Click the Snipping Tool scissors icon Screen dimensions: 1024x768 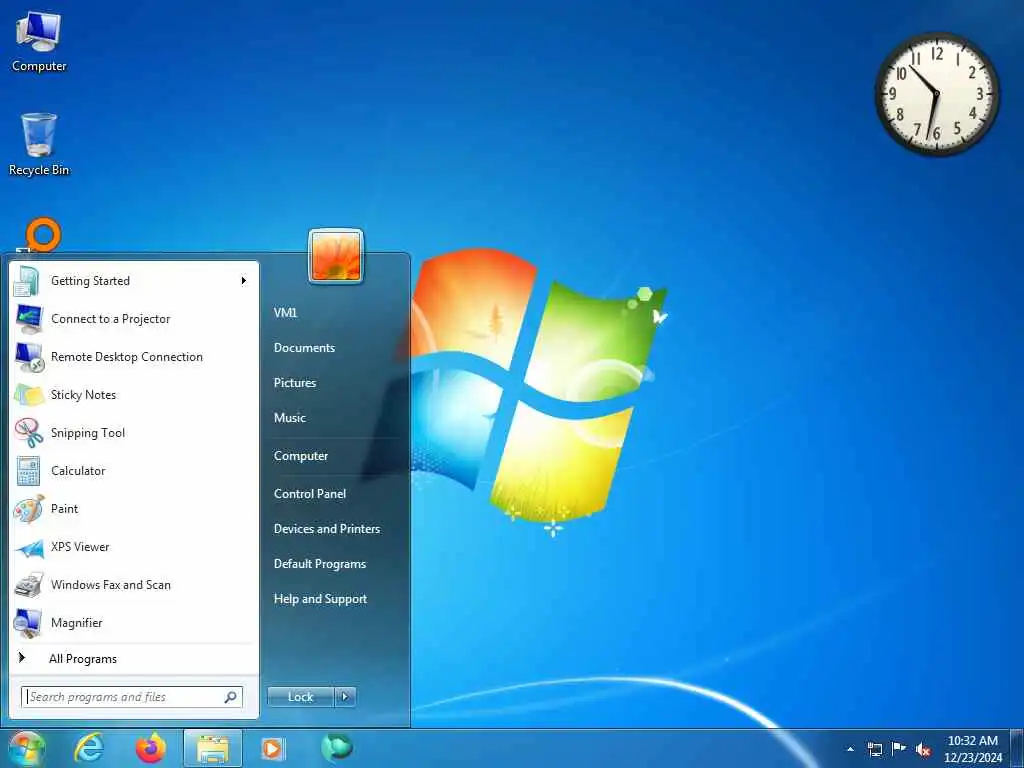coord(28,432)
